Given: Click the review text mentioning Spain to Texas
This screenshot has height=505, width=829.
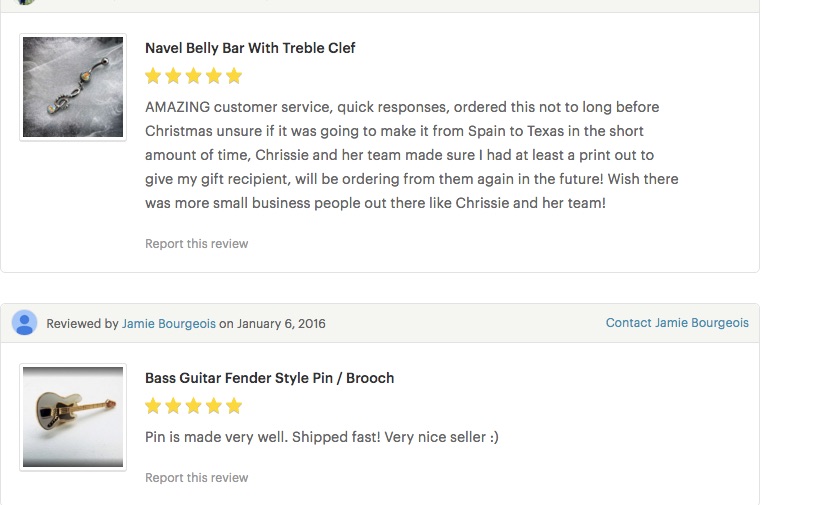Looking at the screenshot, I should [411, 155].
